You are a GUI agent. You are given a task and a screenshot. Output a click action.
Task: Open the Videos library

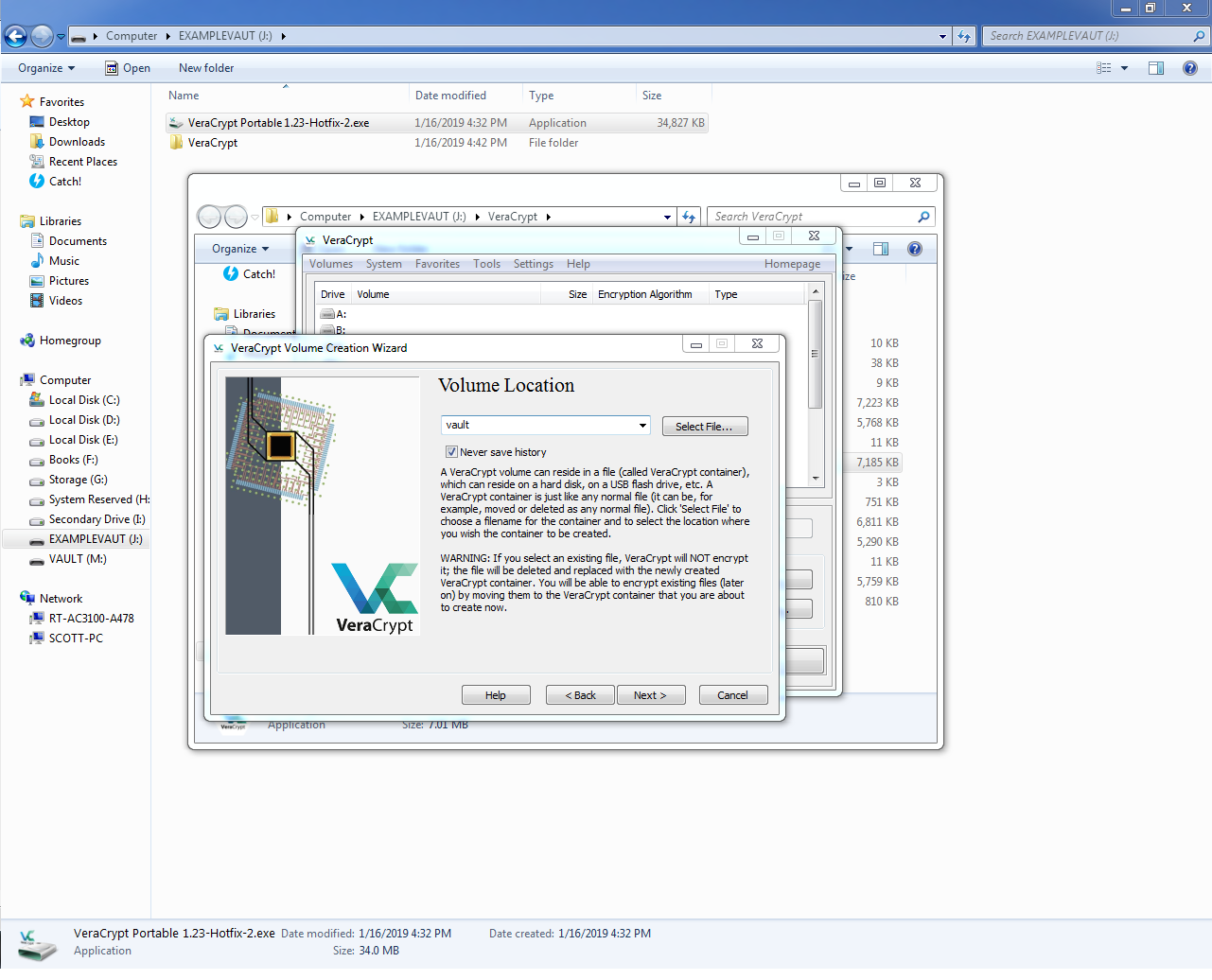[x=65, y=301]
